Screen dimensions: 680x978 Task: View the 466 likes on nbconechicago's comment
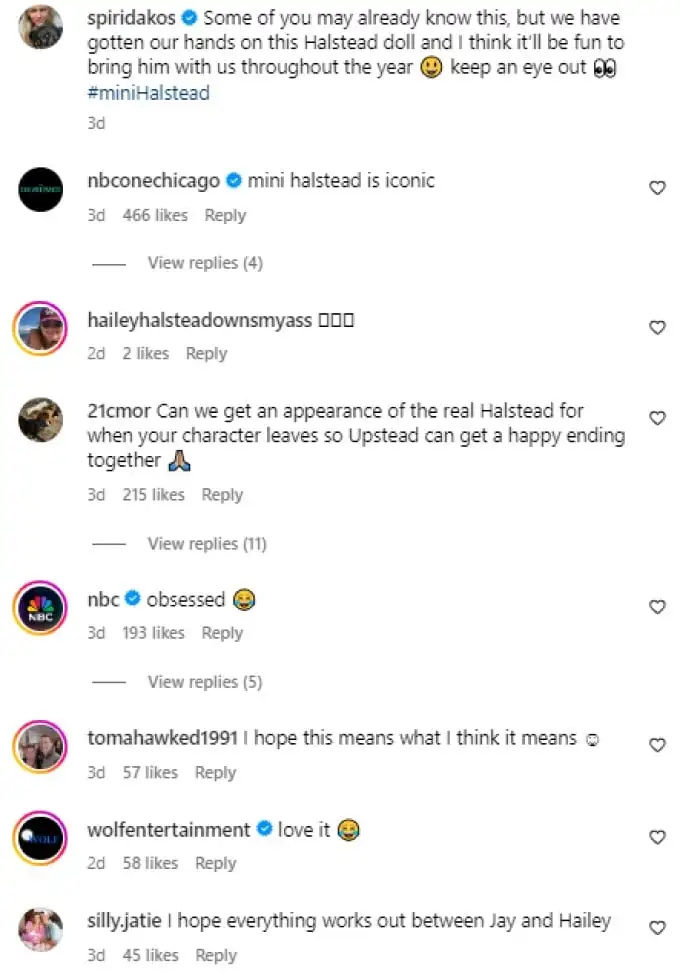155,216
